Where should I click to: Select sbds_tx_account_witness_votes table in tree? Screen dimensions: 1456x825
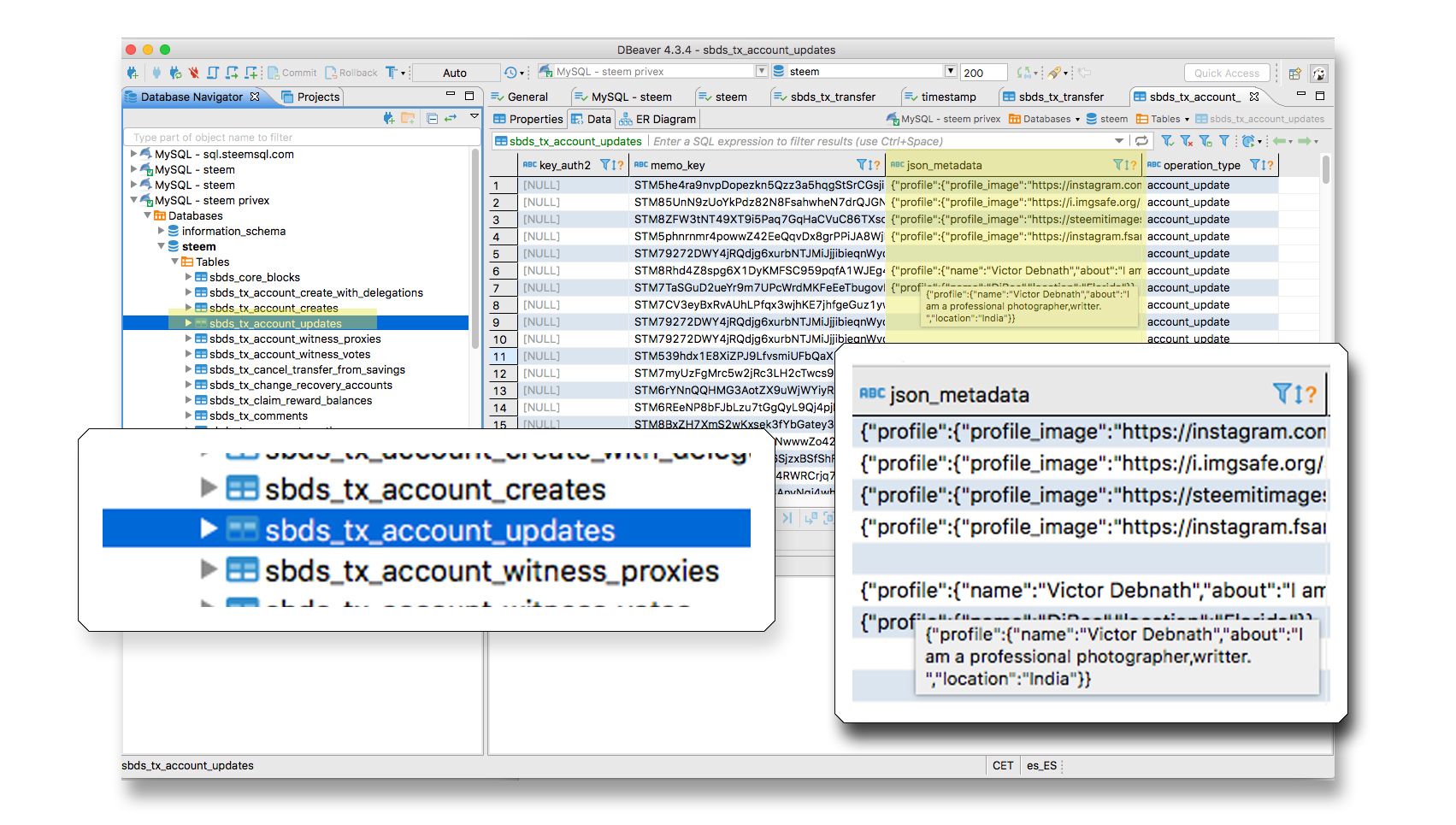point(290,354)
